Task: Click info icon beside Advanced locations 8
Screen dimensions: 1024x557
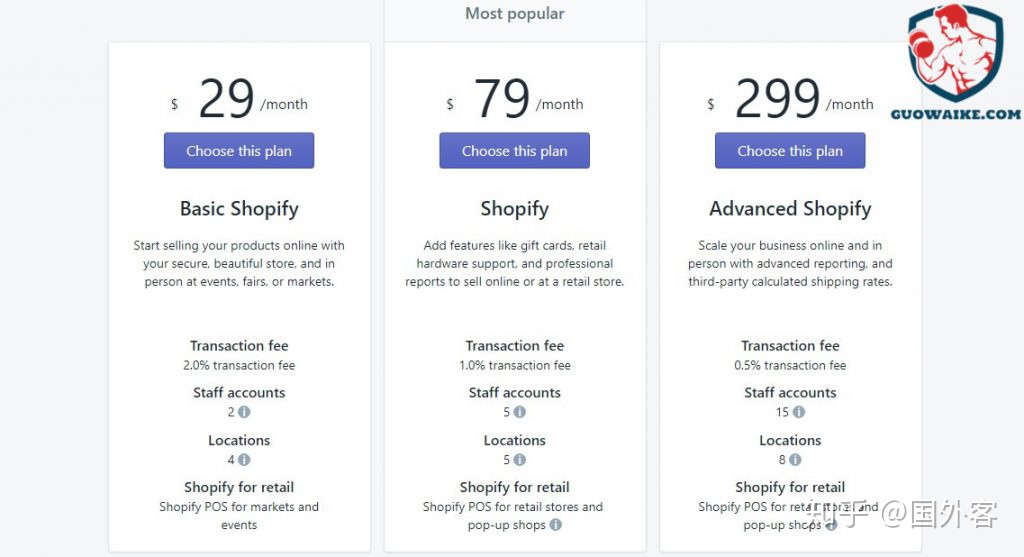Action: [795, 460]
